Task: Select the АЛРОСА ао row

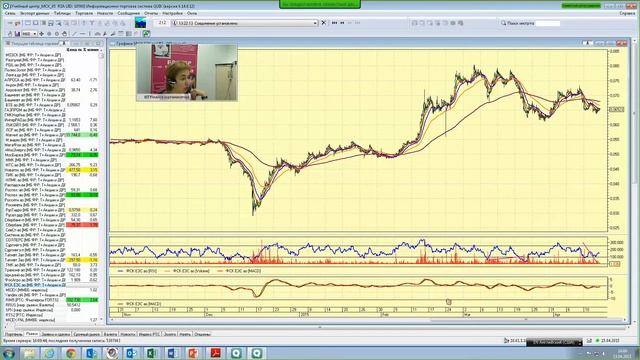Action: click(x=51, y=80)
